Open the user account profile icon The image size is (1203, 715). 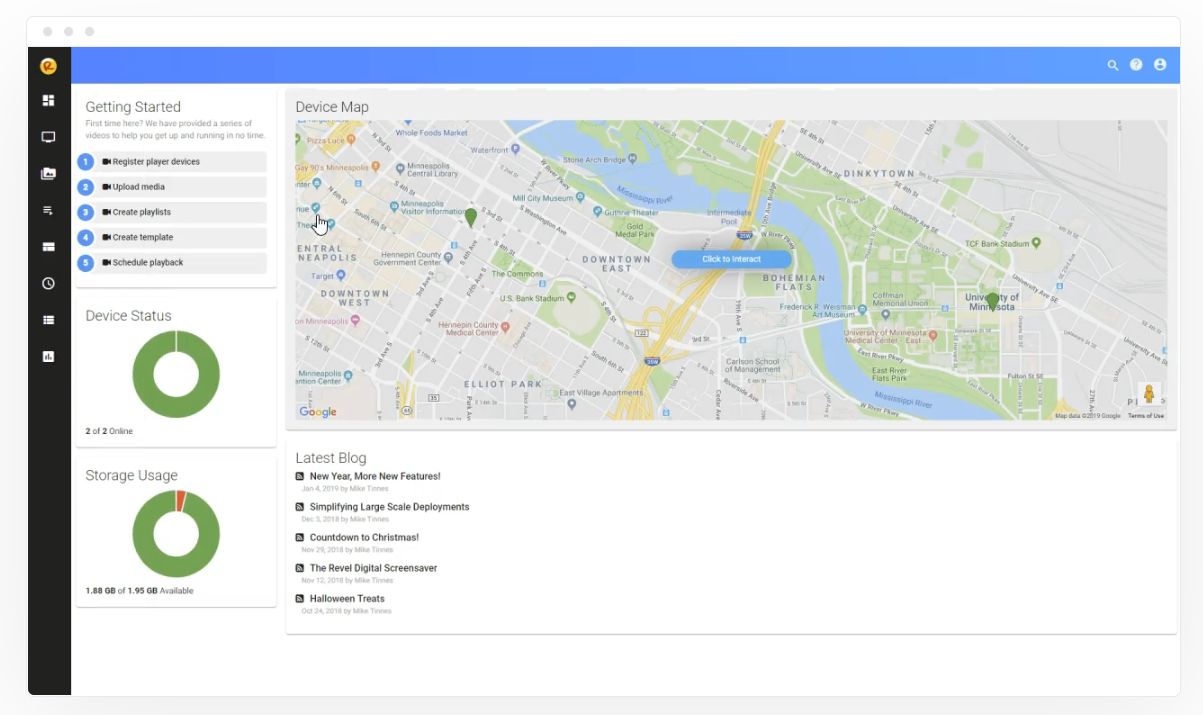pos(1160,65)
